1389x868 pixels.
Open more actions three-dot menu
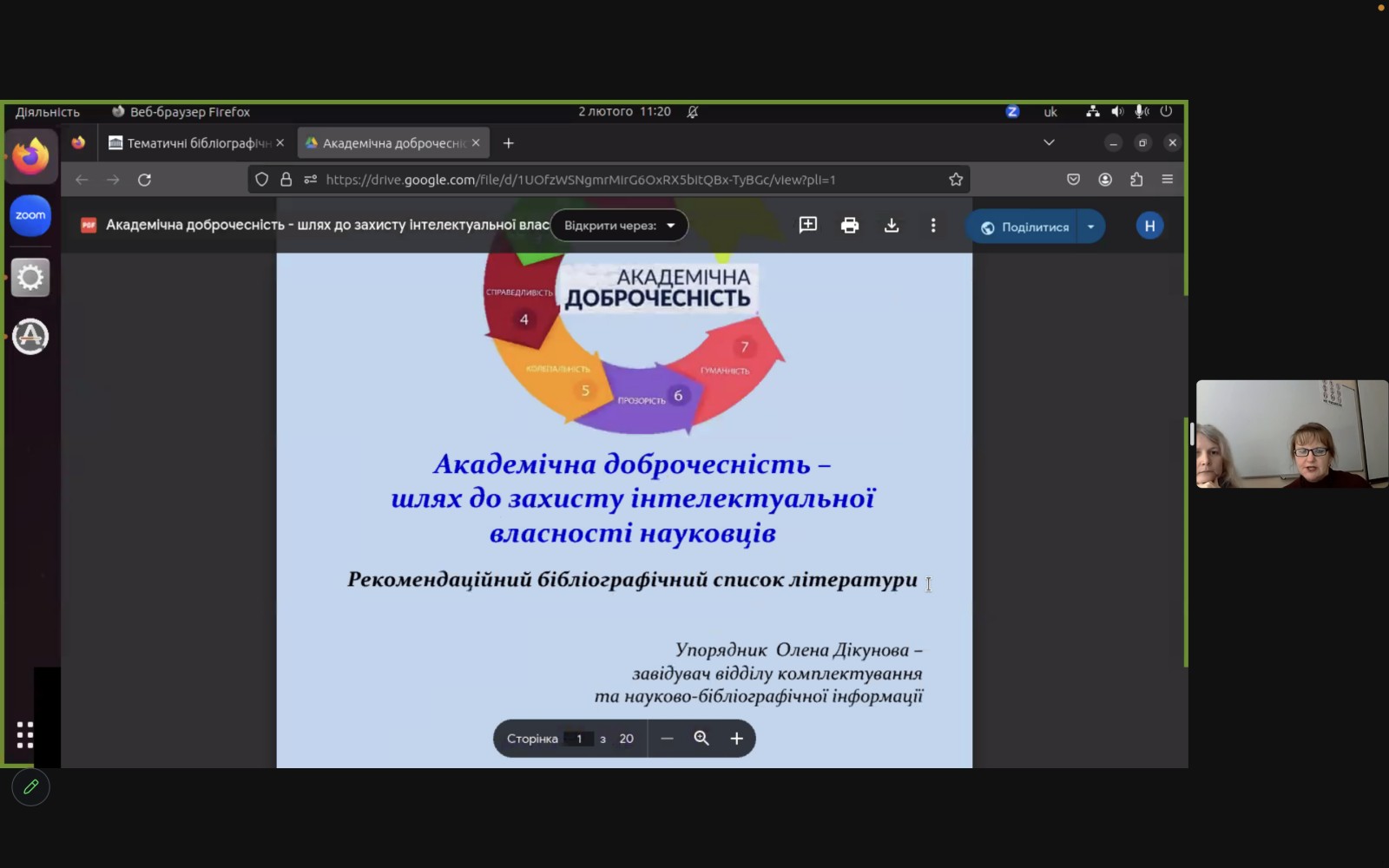coord(933,226)
